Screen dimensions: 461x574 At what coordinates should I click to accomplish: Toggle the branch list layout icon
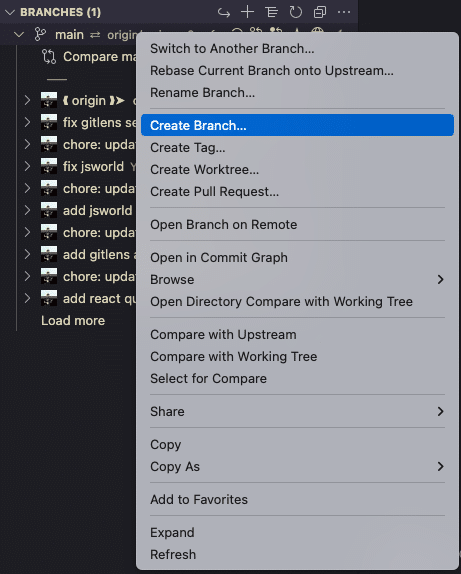[x=271, y=12]
